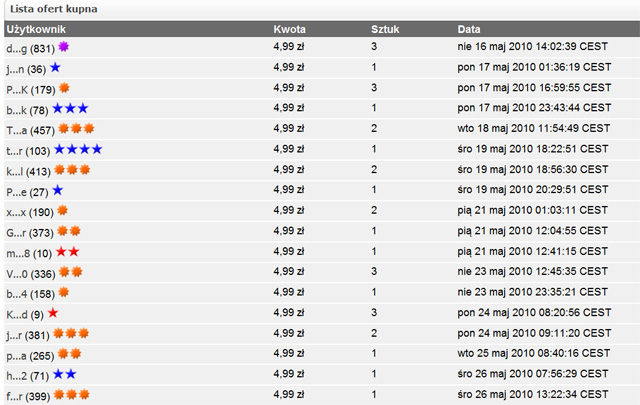
Task: Click the blue stars next to b...k (78)
Action: (x=71, y=108)
